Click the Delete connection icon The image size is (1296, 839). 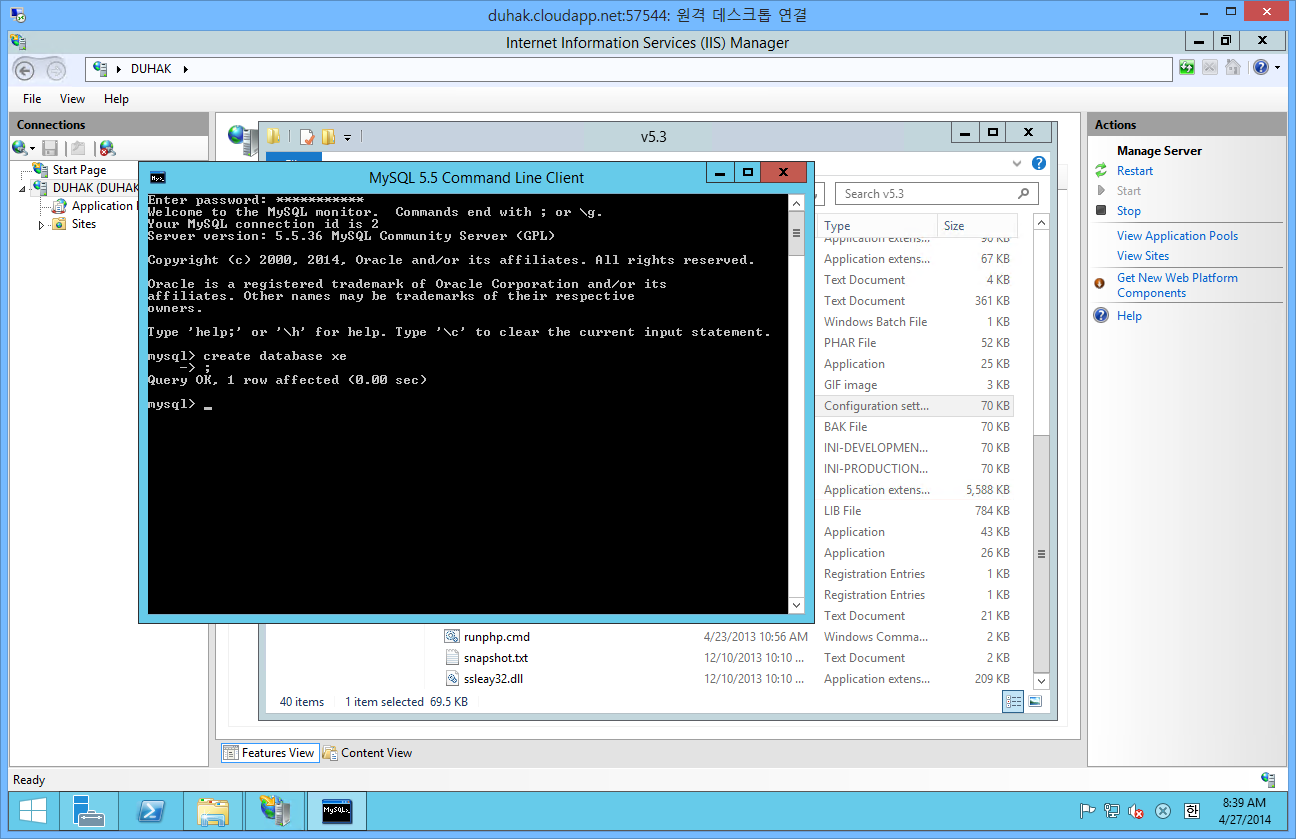(107, 148)
